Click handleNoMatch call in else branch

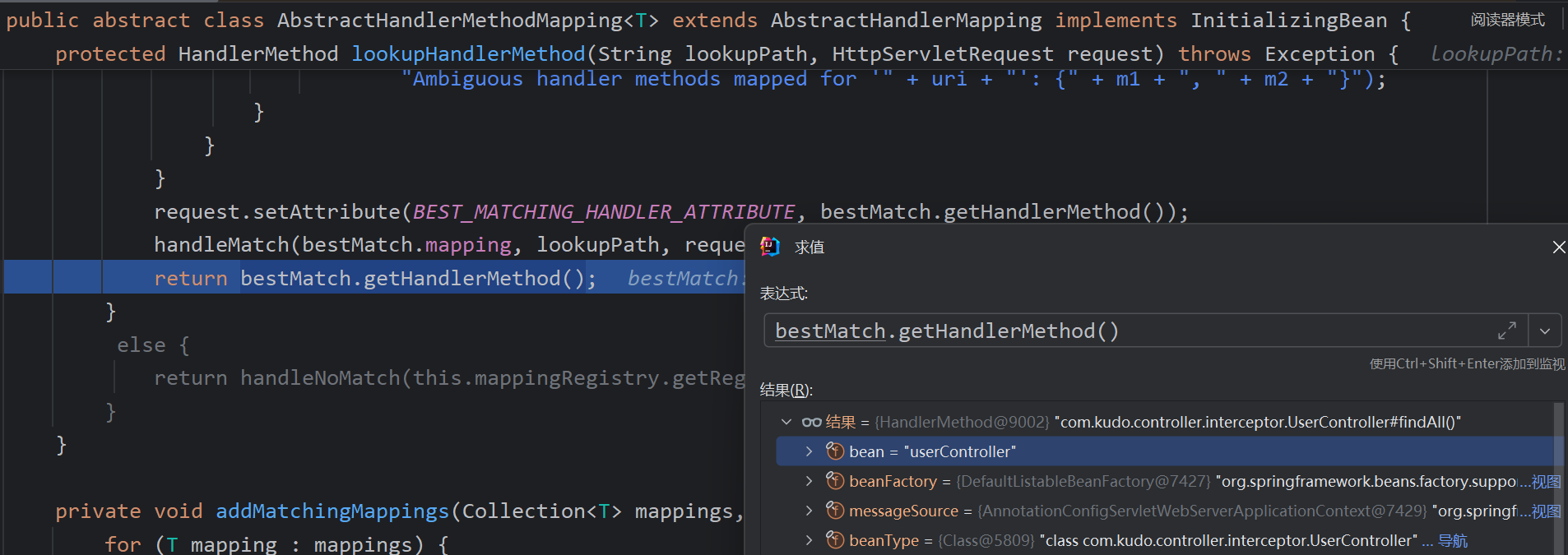(x=320, y=378)
